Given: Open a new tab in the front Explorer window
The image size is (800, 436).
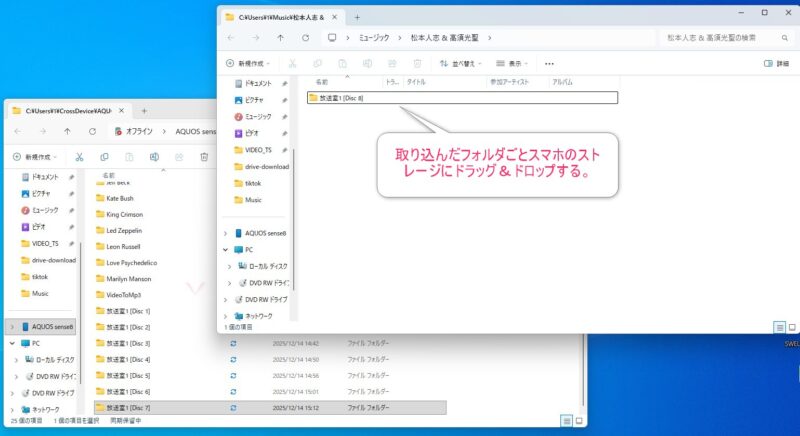Looking at the screenshot, I should point(357,17).
